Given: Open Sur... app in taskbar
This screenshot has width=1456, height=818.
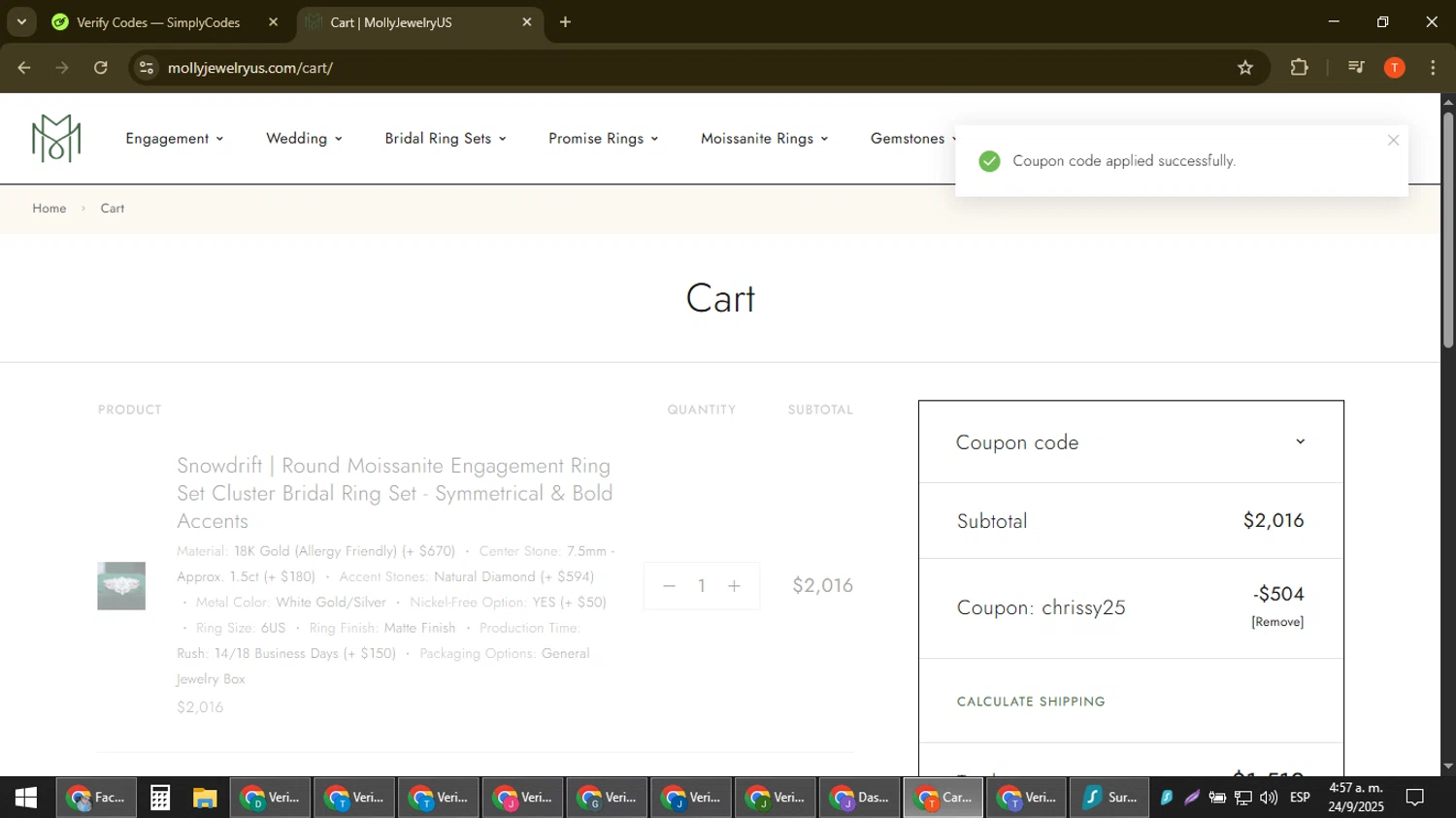Looking at the screenshot, I should pyautogui.click(x=1109, y=798).
